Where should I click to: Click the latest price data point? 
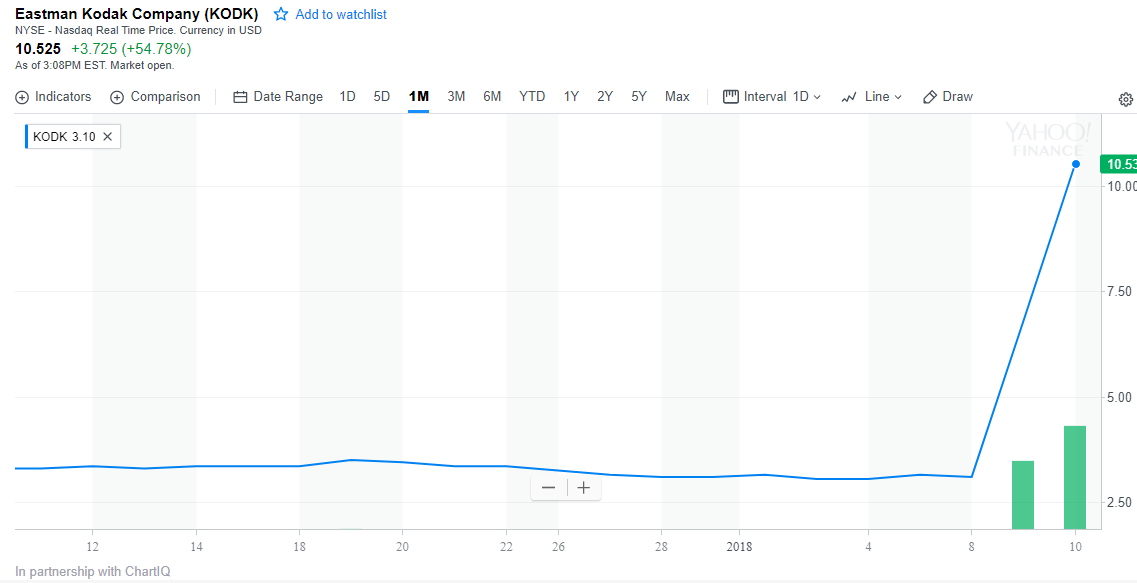[1076, 164]
